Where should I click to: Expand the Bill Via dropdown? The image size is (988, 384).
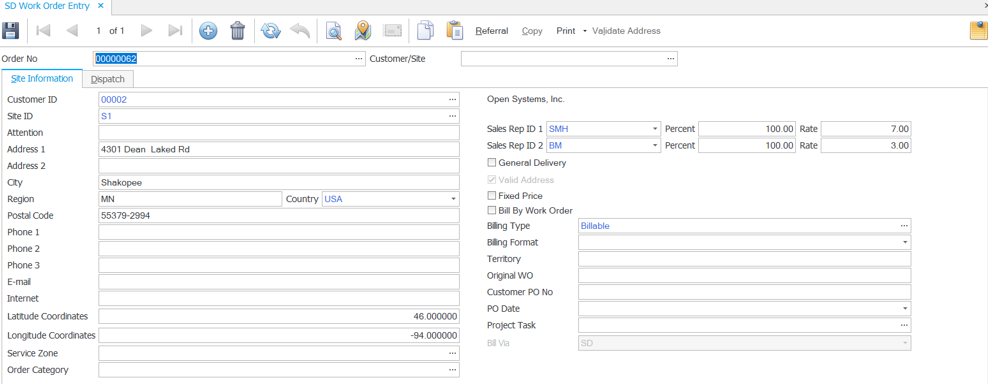point(905,342)
